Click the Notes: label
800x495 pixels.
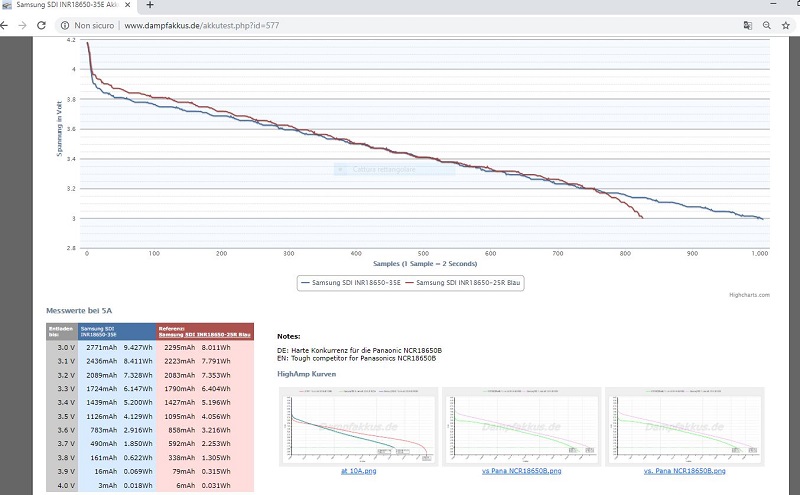(x=289, y=336)
